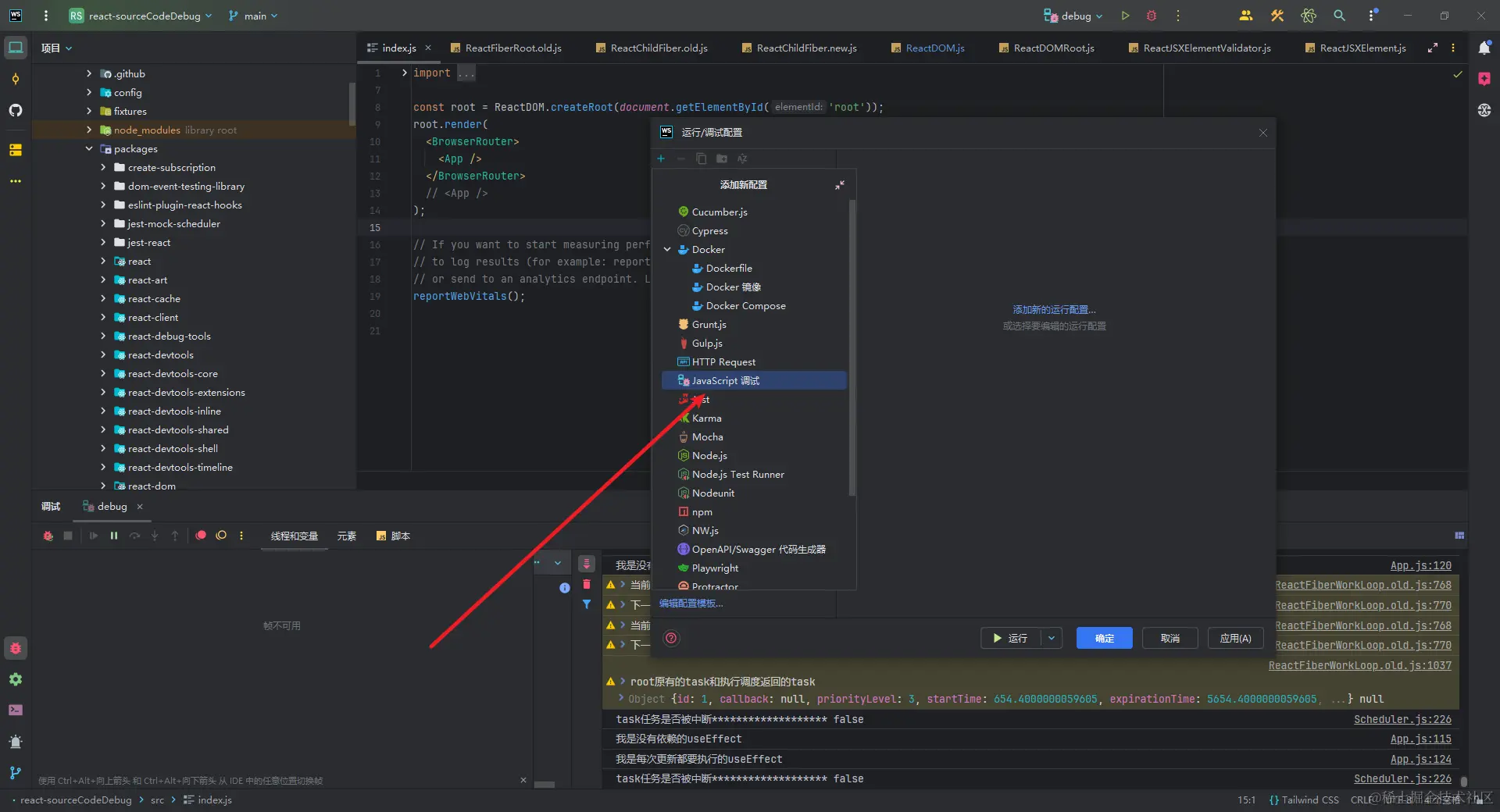Open the Commit tool window icon
Image resolution: width=1500 pixels, height=812 pixels.
(16, 79)
